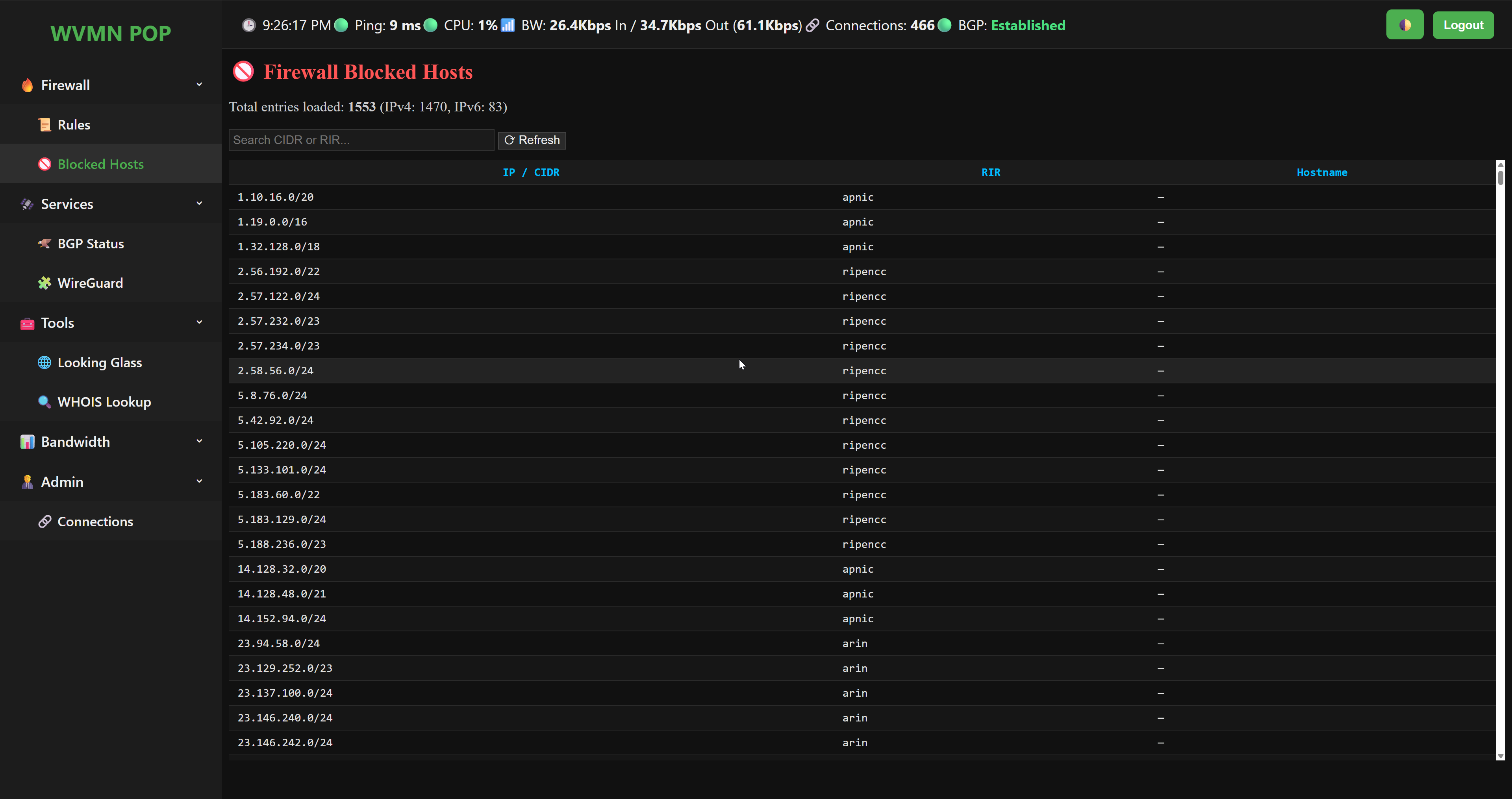
Task: Click the chain link icon beside Connections
Action: (44, 522)
